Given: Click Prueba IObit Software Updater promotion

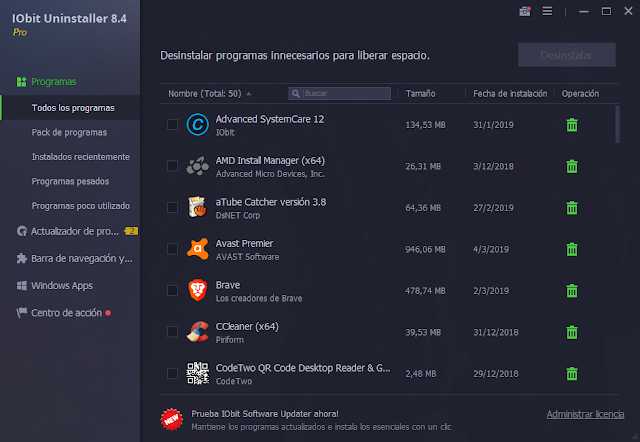Looking at the screenshot, I should [265, 414].
